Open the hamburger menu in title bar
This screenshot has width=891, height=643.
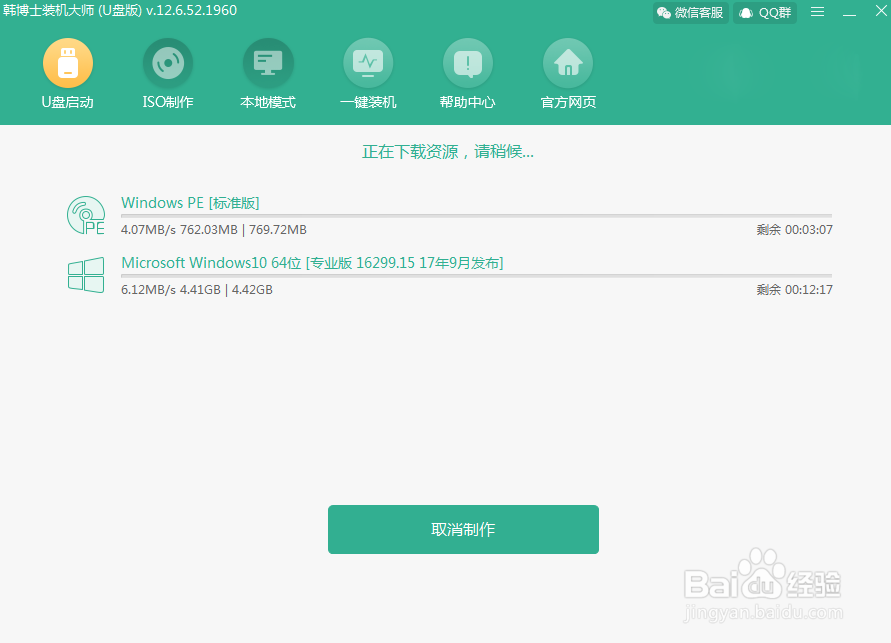(x=817, y=12)
